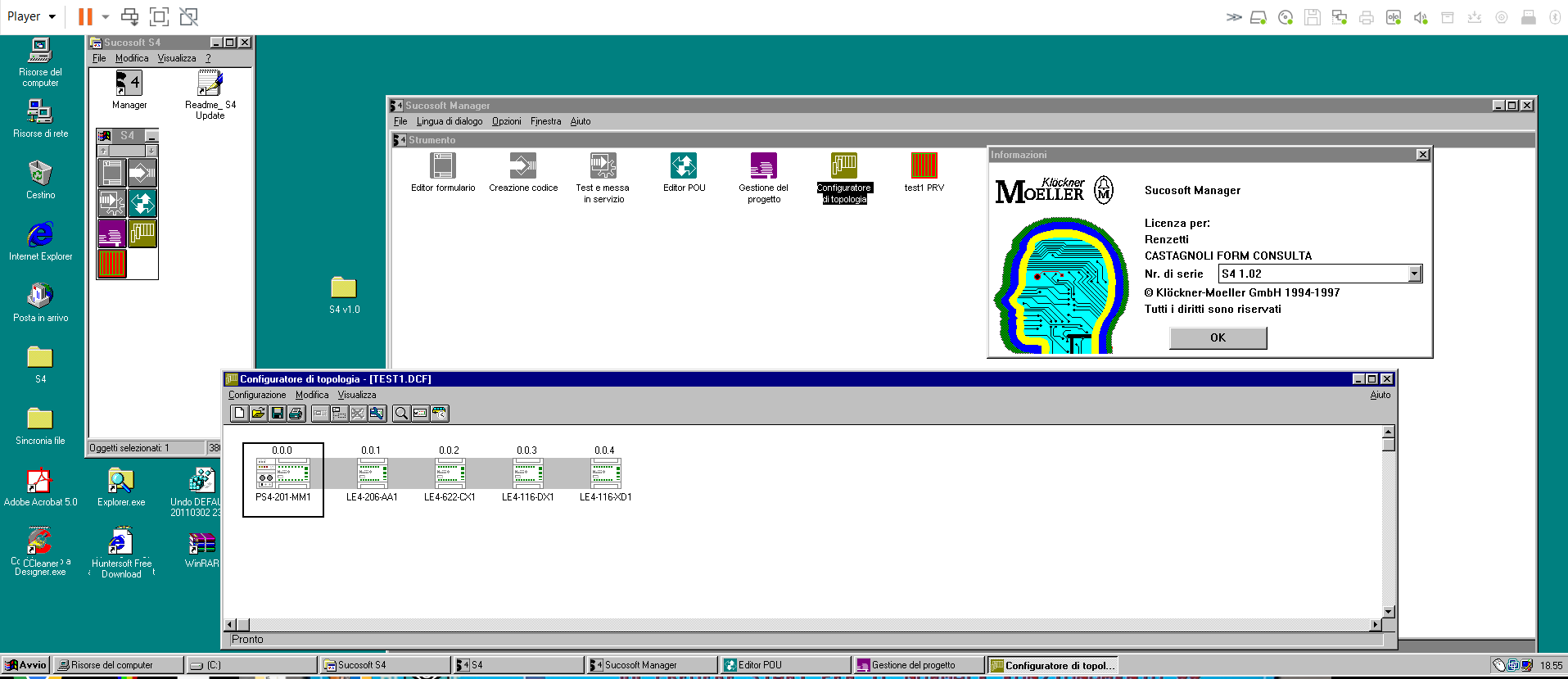Viewport: 1568px width, 679px height.
Task: Expand the Nr. di serie combo box
Action: [1414, 274]
